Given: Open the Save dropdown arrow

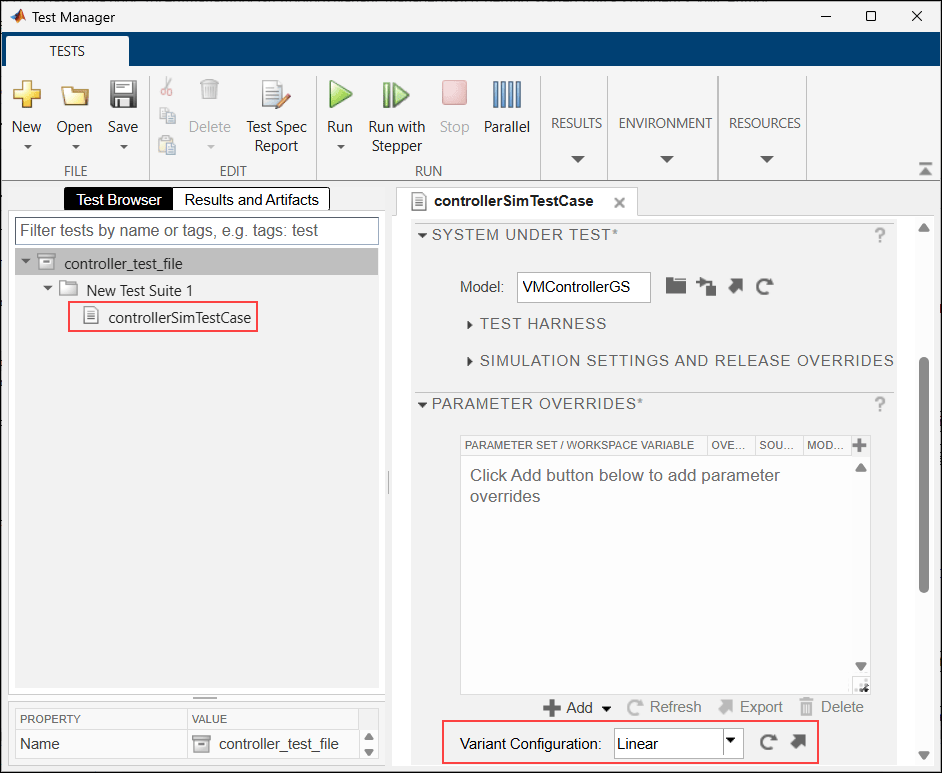Looking at the screenshot, I should tap(124, 147).
